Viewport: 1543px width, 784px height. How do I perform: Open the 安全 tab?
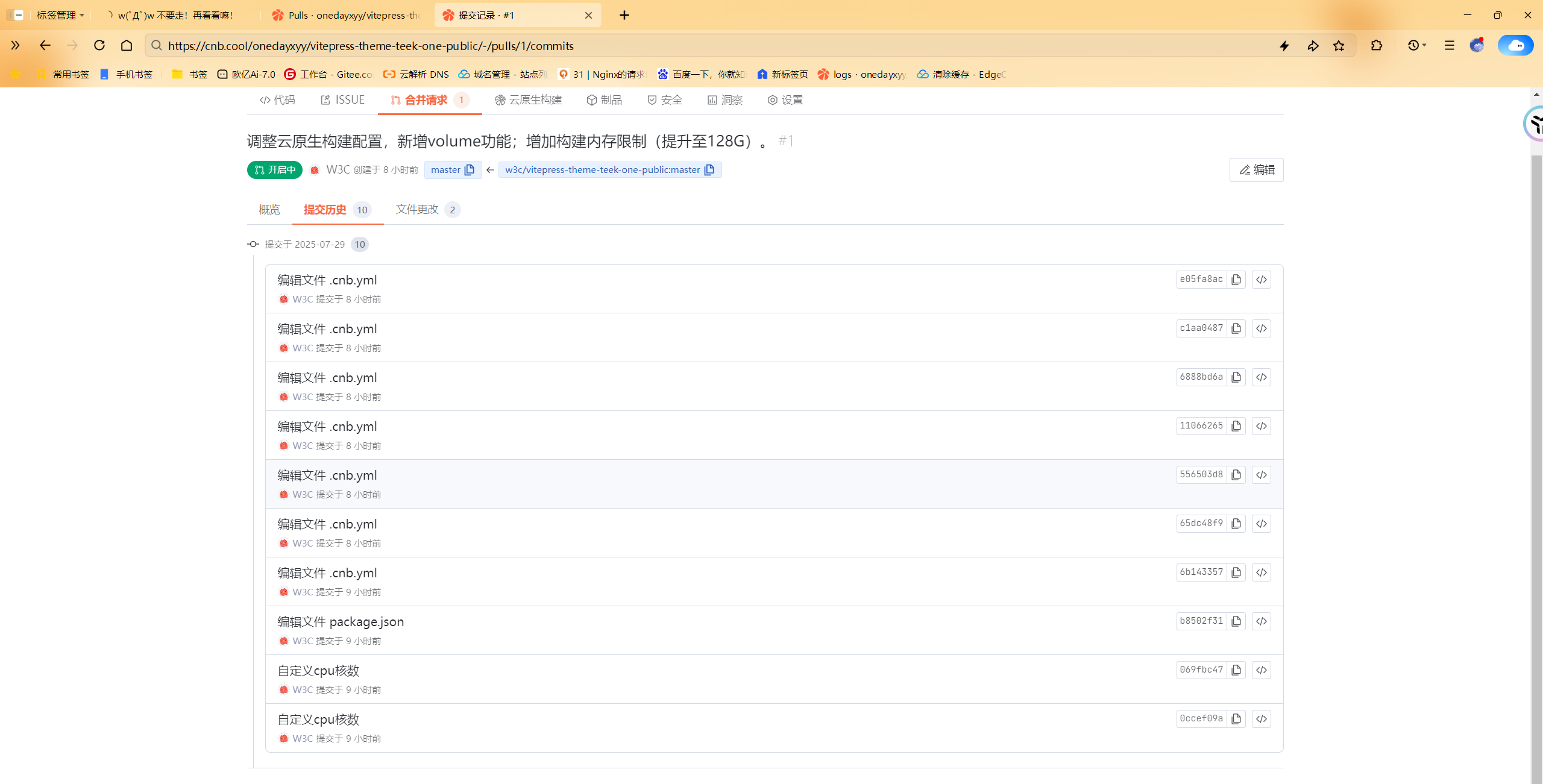665,100
